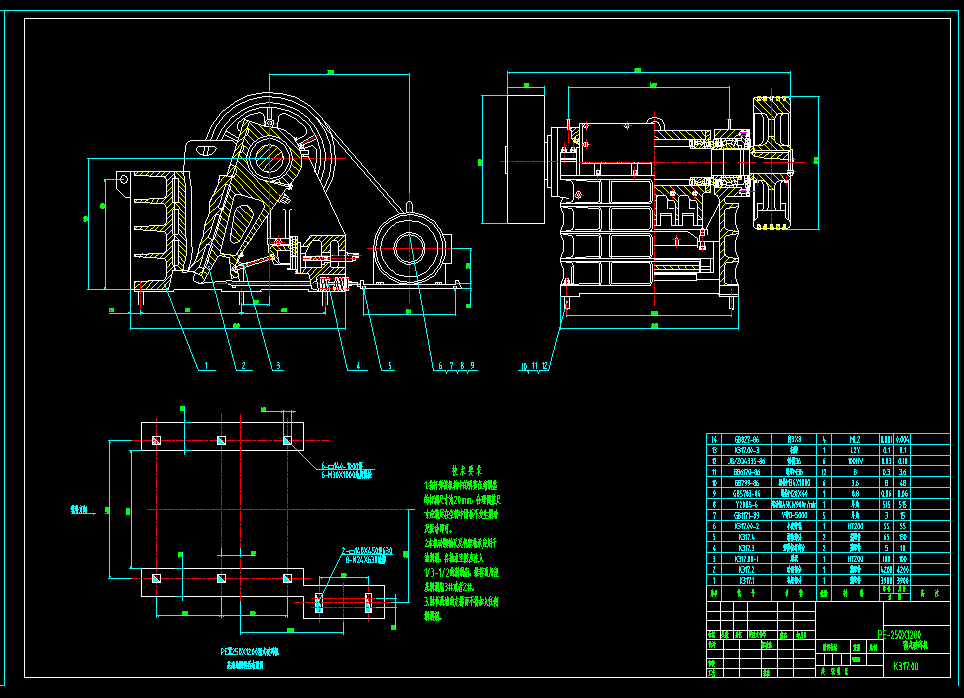Select the PE-250X1200 title text

click(899, 634)
